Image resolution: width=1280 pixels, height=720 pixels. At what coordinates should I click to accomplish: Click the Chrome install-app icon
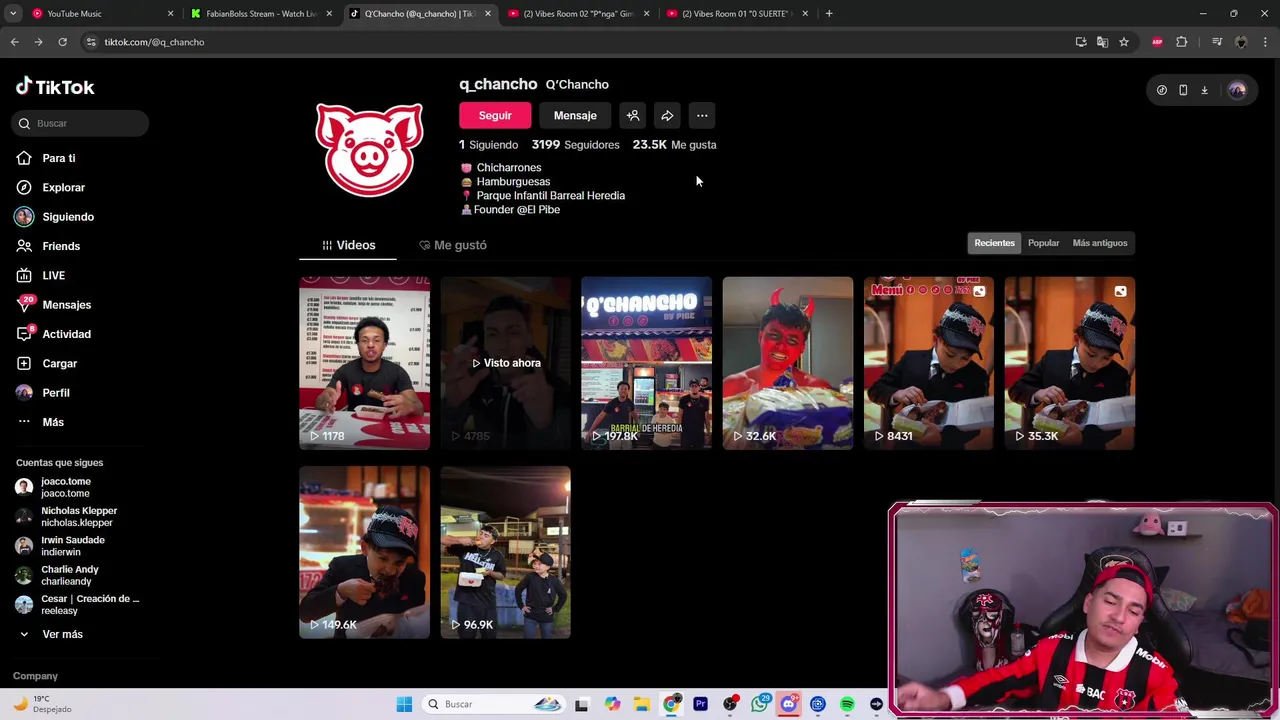coord(1081,42)
